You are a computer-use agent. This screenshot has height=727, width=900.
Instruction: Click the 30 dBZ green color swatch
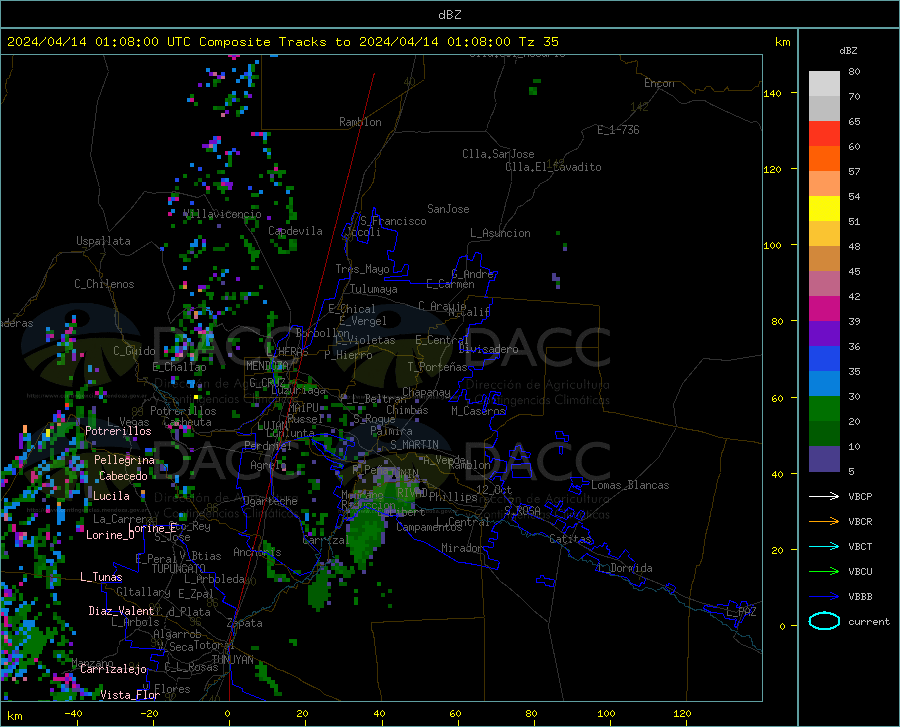click(824, 409)
